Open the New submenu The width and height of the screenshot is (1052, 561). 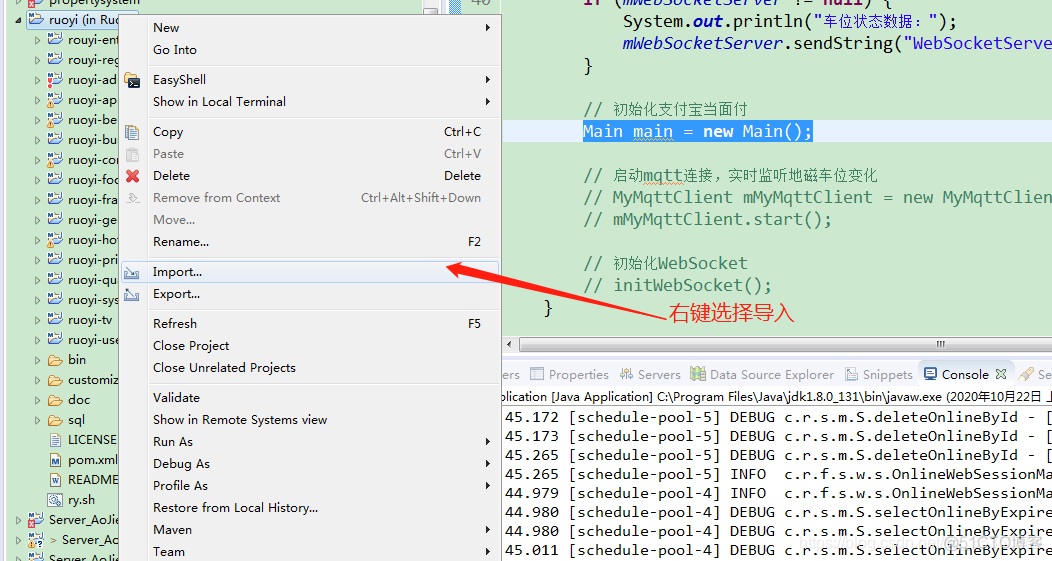pos(309,28)
